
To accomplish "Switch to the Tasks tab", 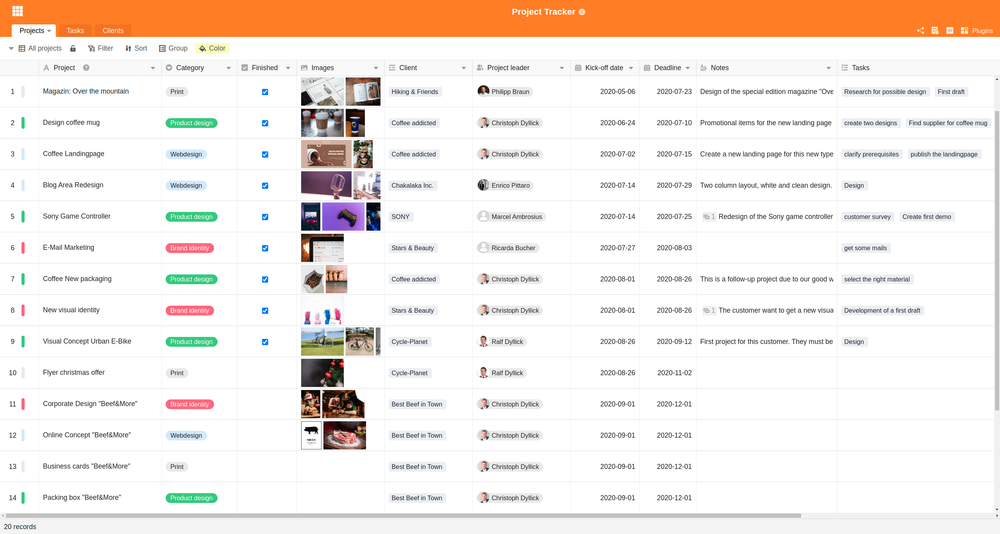I will coord(75,31).
